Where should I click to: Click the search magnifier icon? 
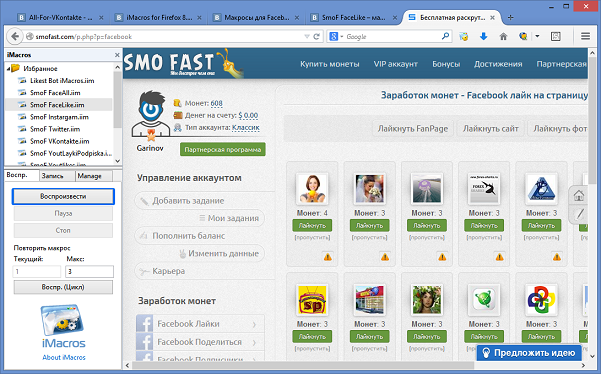(x=445, y=36)
